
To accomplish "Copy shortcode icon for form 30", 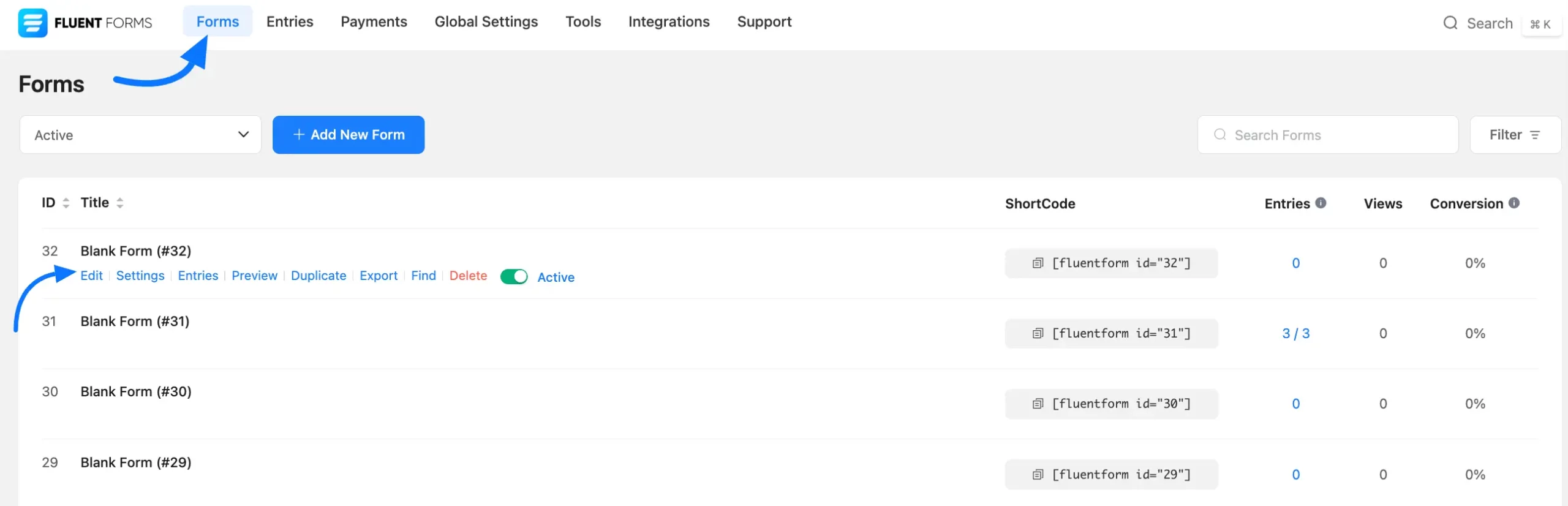I will pos(1038,404).
